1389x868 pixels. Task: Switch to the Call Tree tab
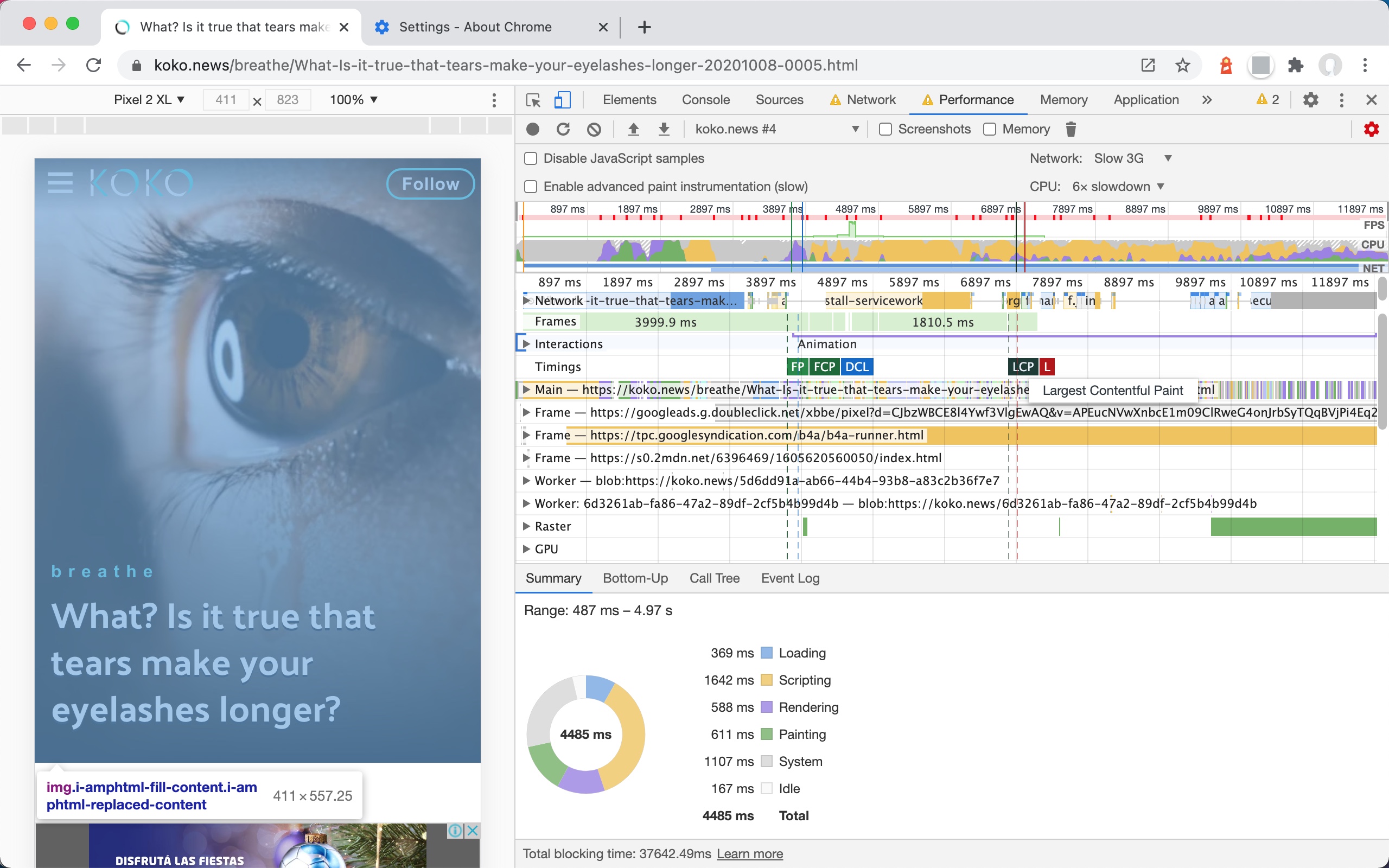[714, 578]
